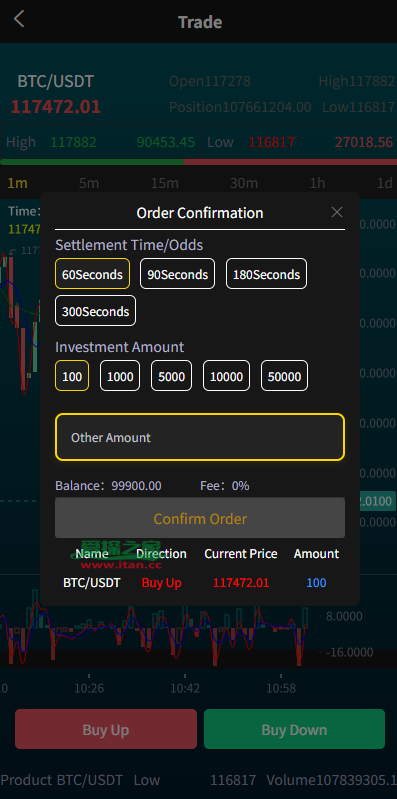Open the 15m chart interval tab

pos(165,183)
